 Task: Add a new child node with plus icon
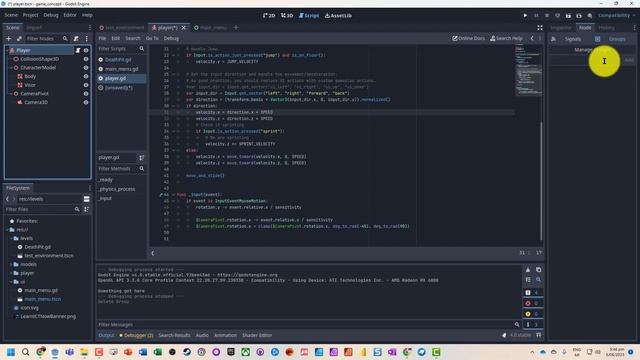click(9, 38)
